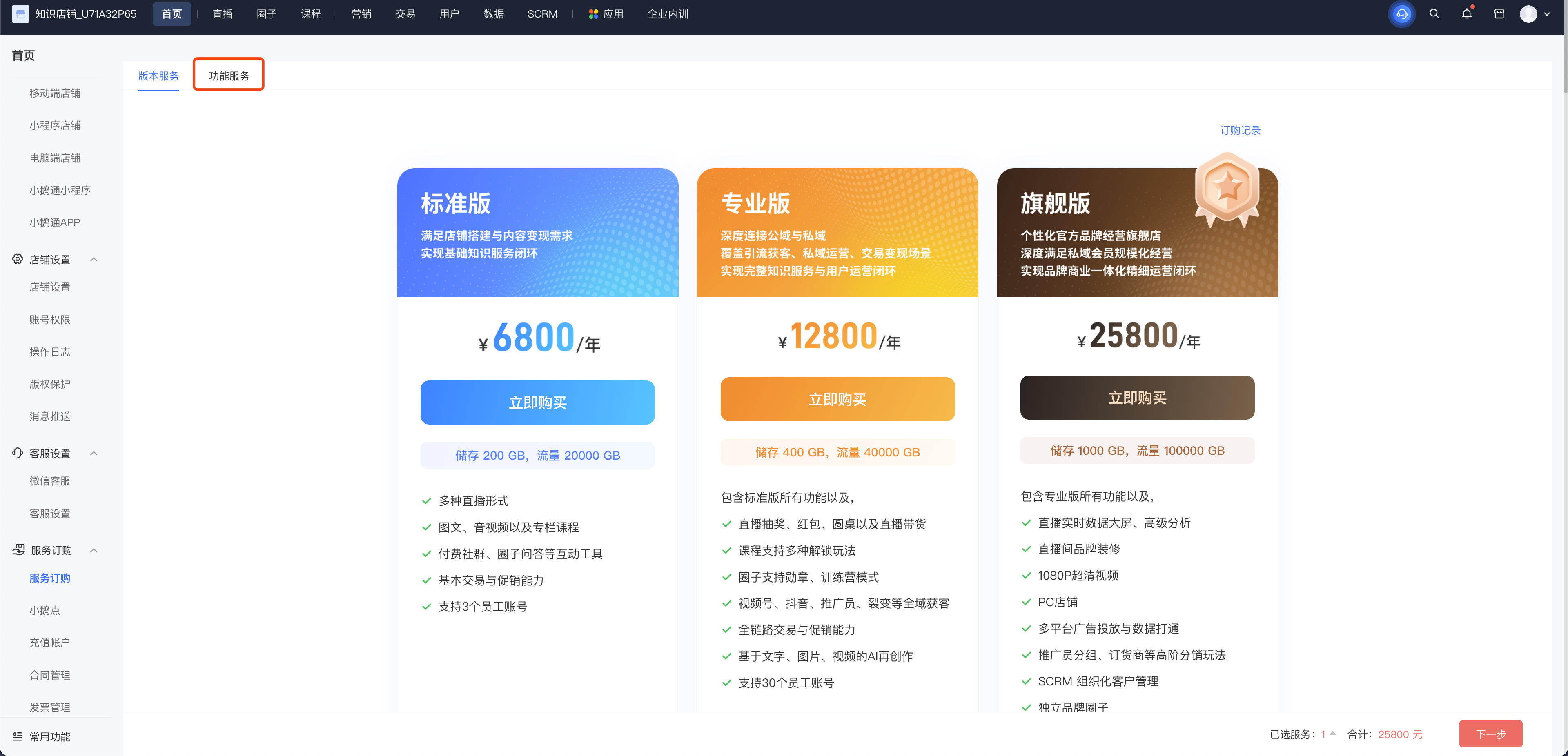Open the customer service headset icon
Viewport: 1568px width, 756px height.
pyautogui.click(x=1402, y=14)
